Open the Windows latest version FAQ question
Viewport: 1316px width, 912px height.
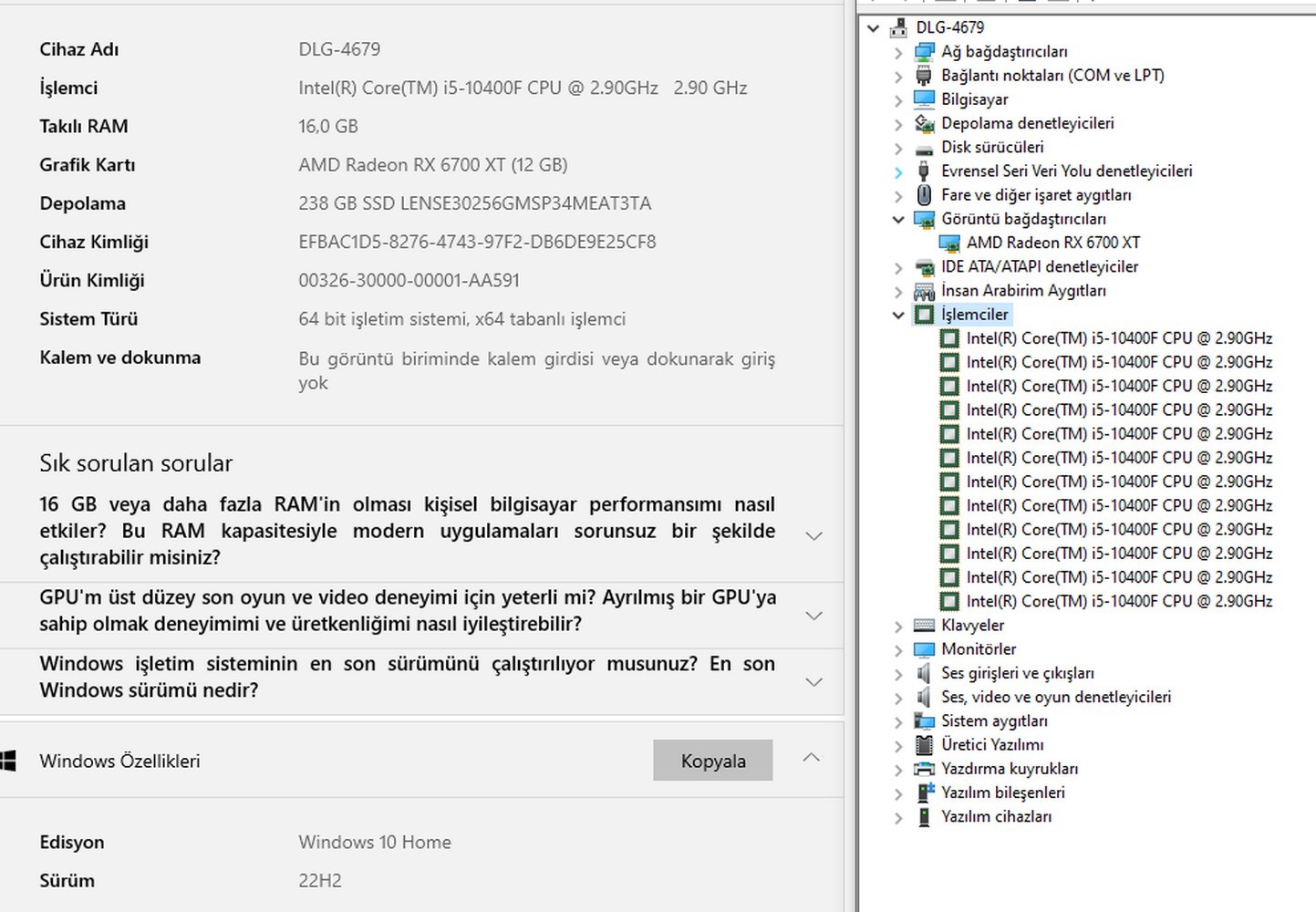pos(813,681)
